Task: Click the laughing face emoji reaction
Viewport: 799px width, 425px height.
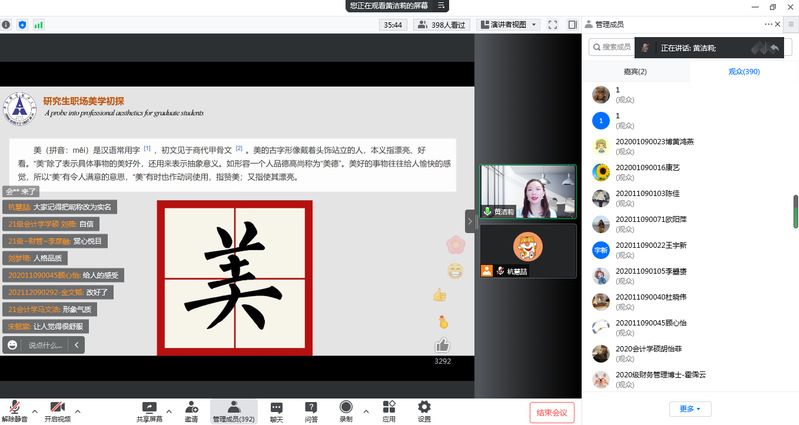Action: (x=455, y=270)
